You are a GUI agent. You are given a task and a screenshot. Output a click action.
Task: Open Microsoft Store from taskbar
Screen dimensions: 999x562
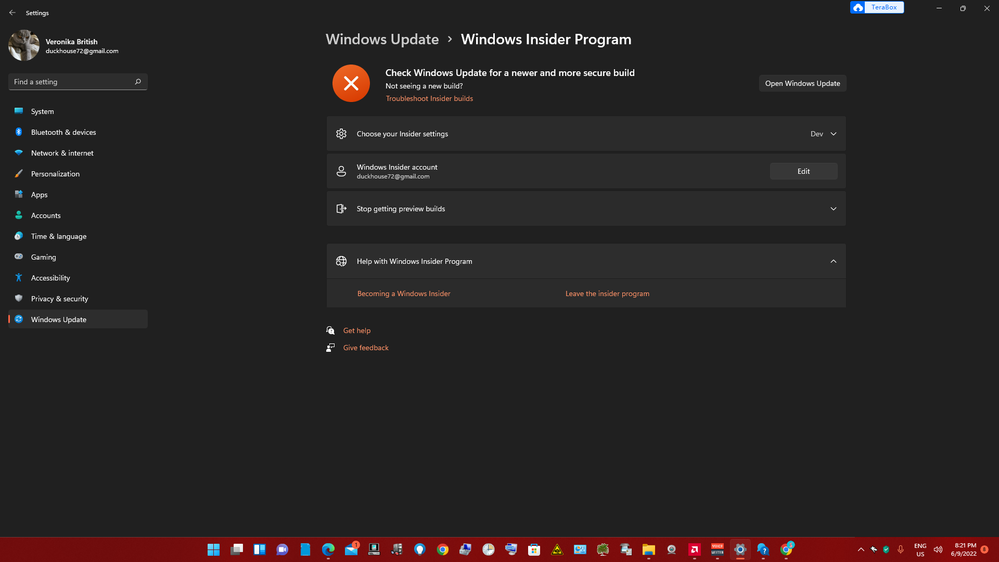(534, 549)
